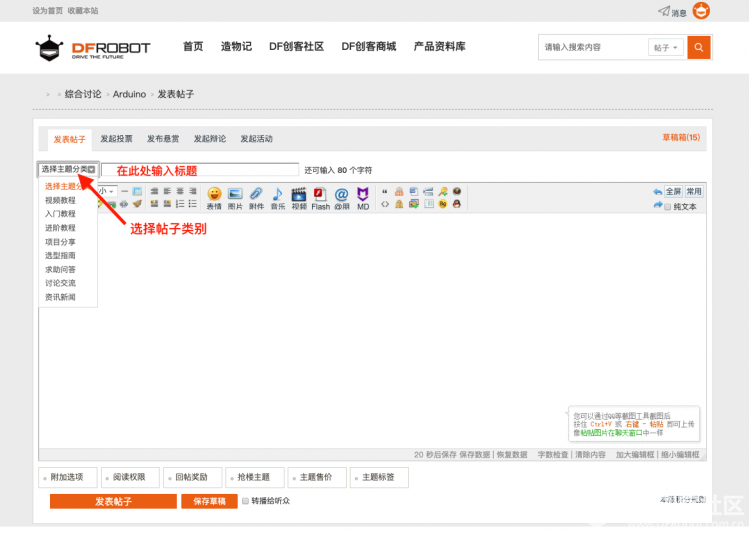Click the redo arrow icon beside 纯文本
The image size is (749, 533).
[658, 205]
